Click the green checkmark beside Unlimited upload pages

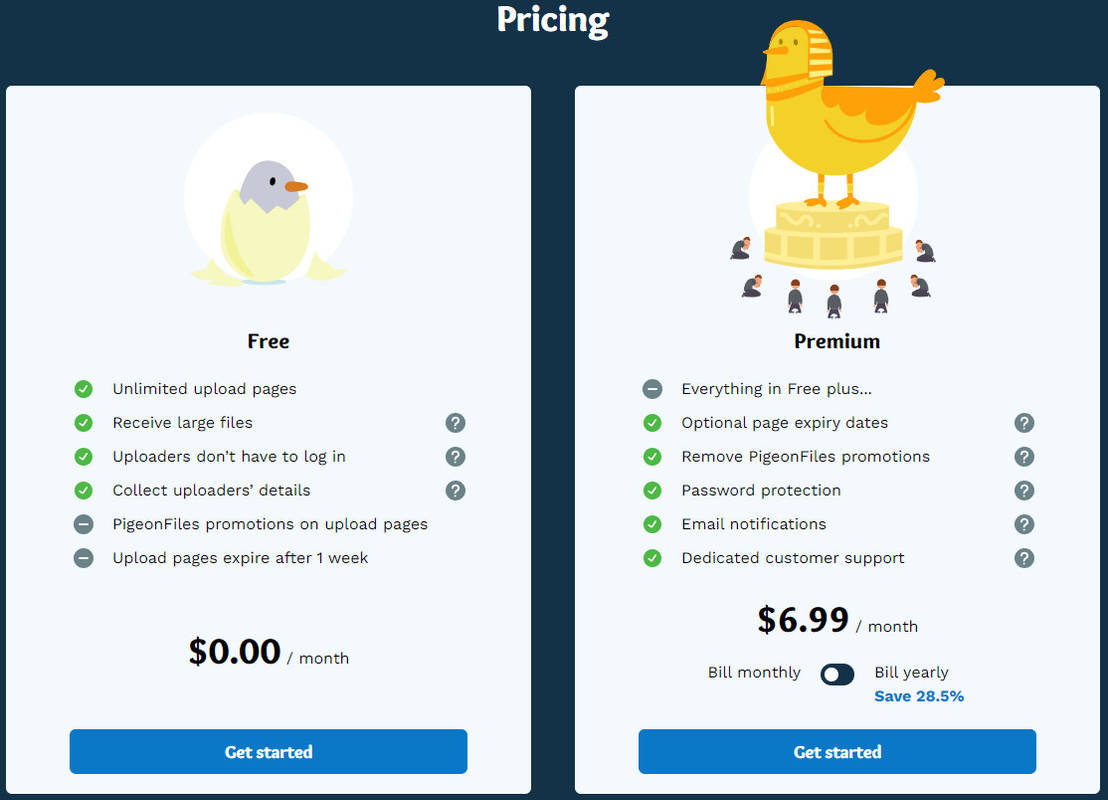tap(83, 389)
